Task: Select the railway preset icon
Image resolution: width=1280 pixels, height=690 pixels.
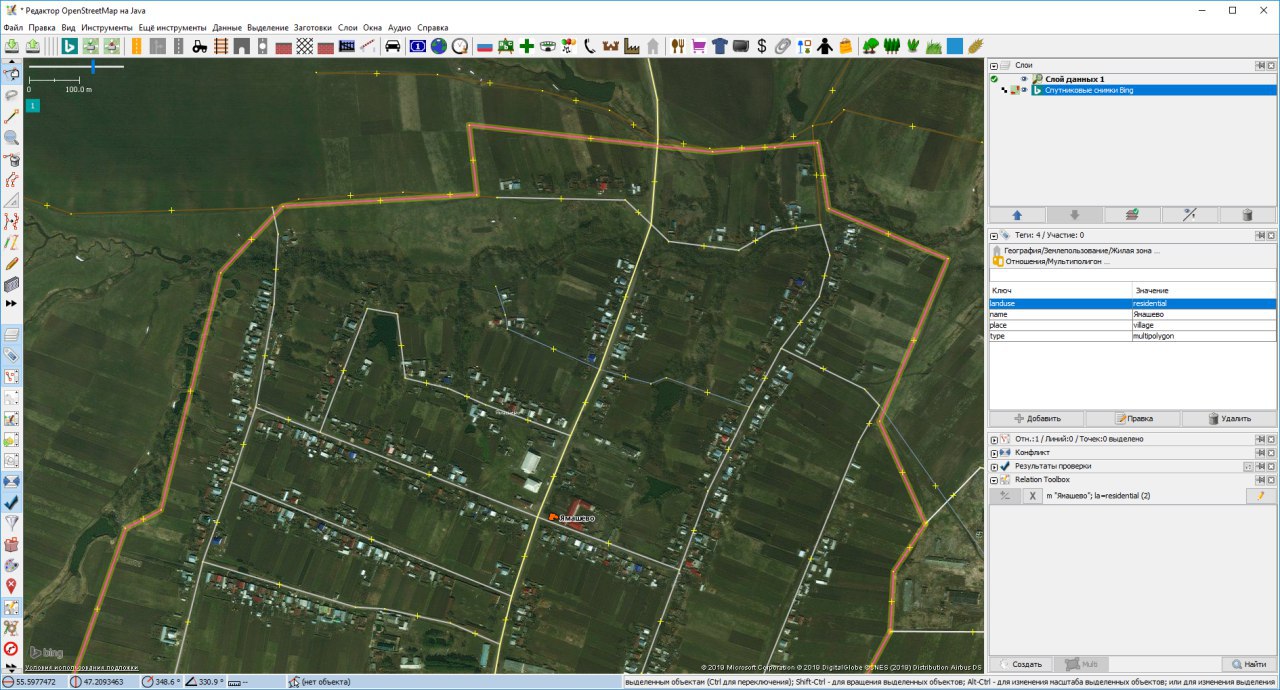Action: click(x=221, y=46)
